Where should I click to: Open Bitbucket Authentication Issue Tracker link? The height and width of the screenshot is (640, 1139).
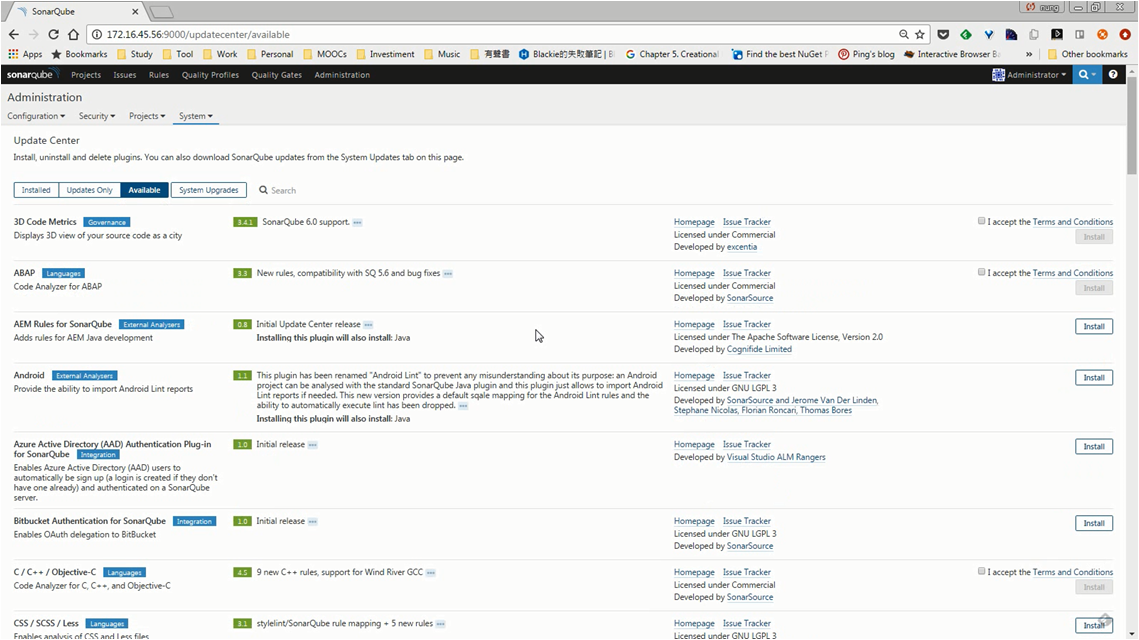[x=747, y=522]
